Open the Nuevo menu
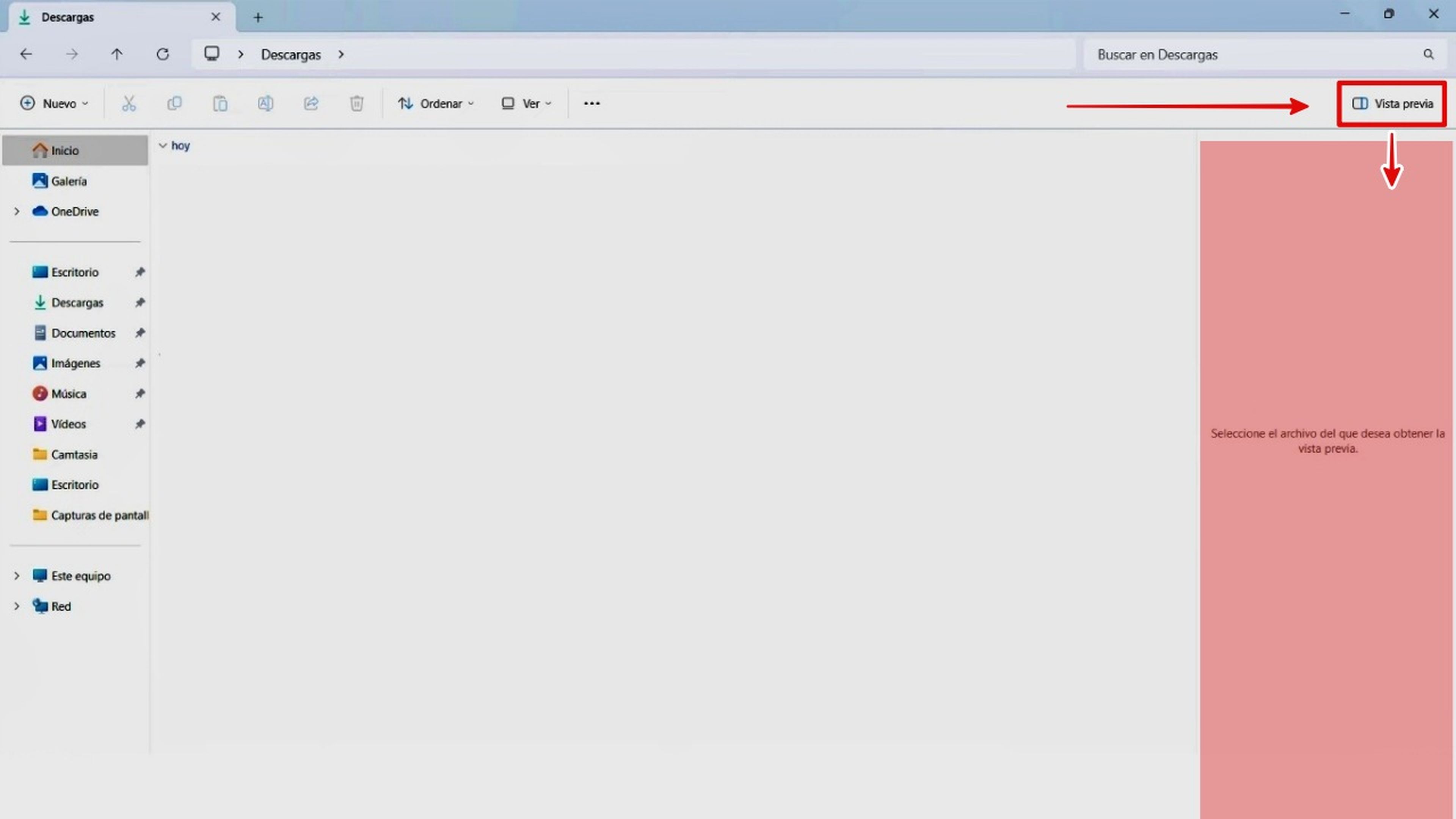Screen dimensions: 1456x819 point(54,104)
